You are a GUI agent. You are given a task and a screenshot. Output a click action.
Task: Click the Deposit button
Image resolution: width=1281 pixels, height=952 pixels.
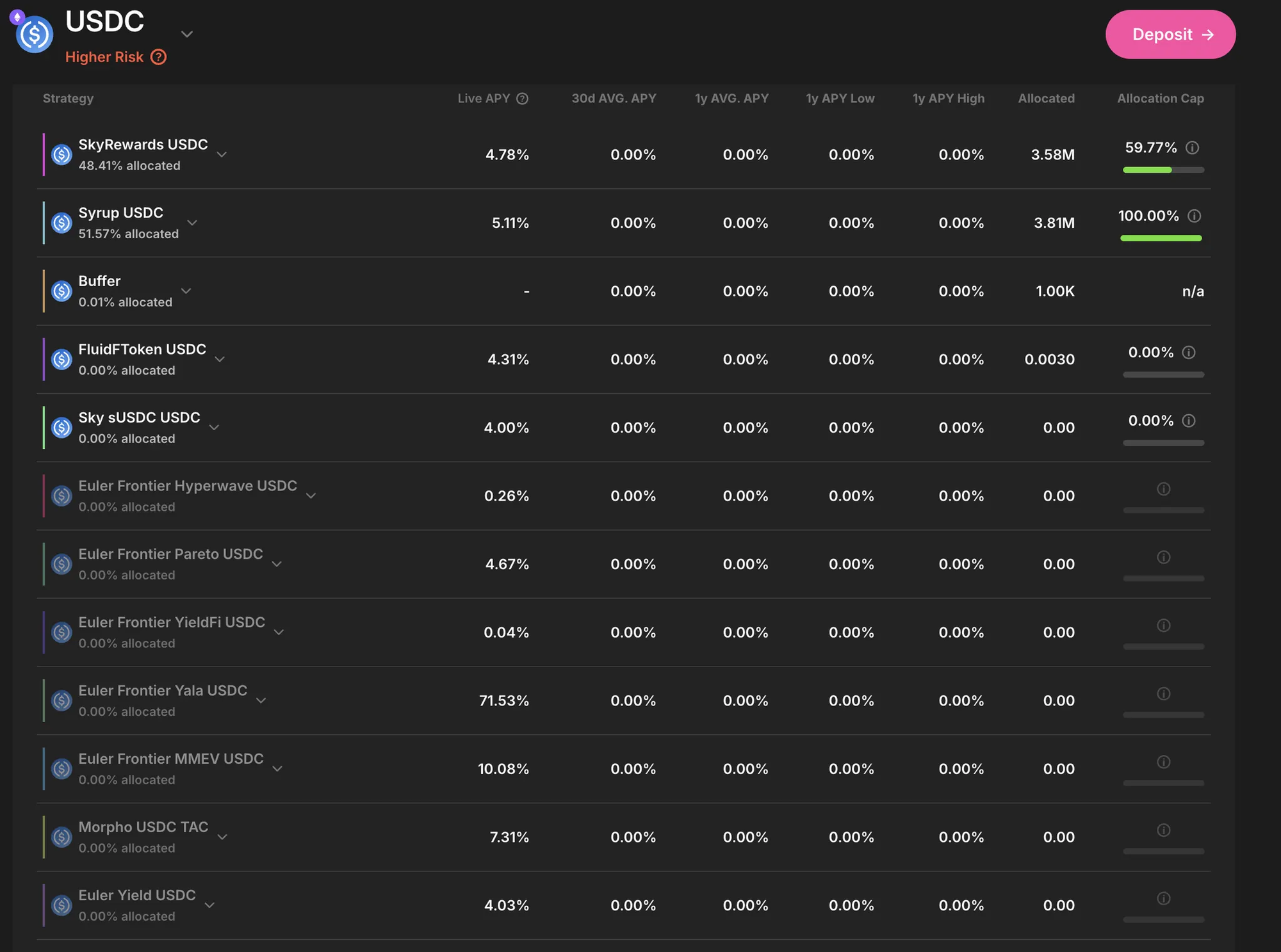click(x=1170, y=35)
